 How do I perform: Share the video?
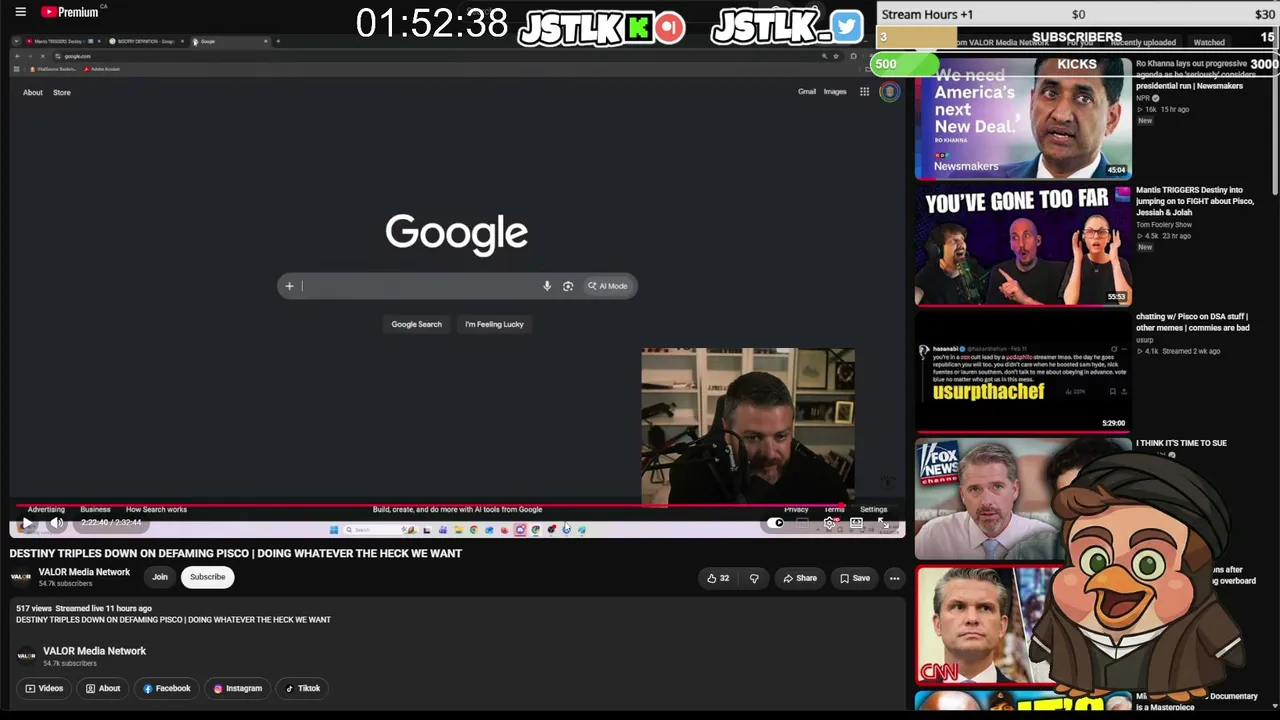pyautogui.click(x=800, y=578)
